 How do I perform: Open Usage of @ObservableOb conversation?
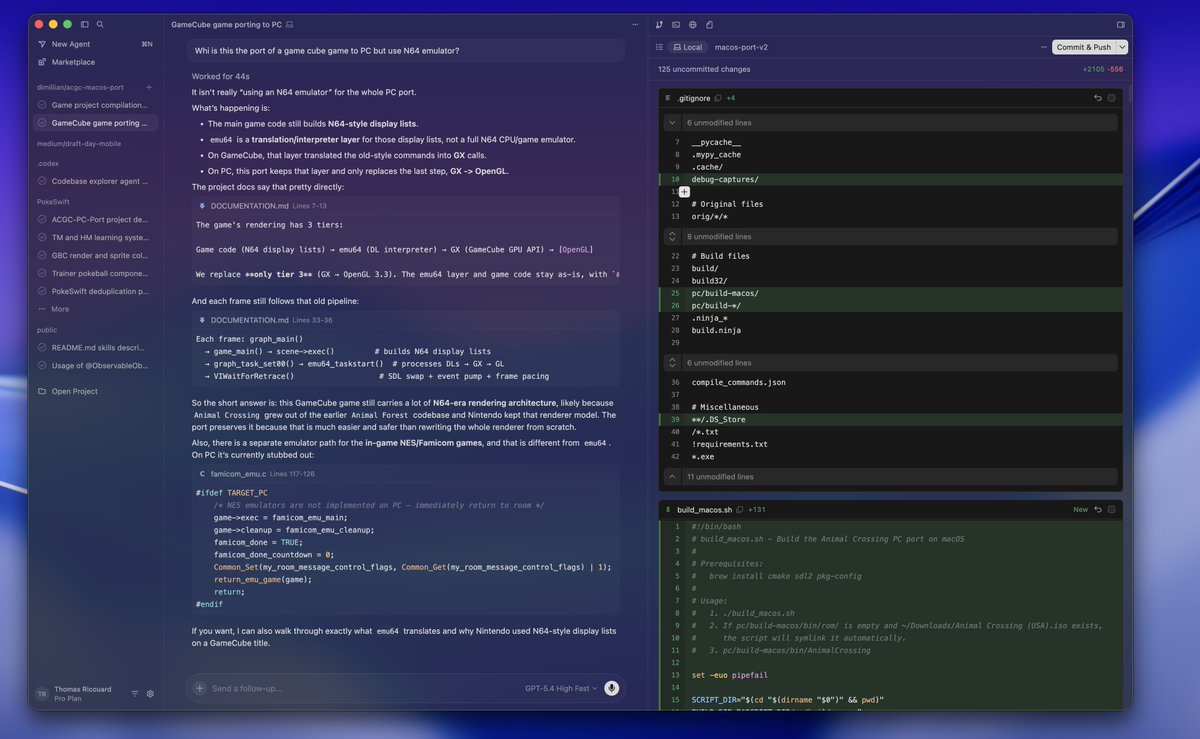[95, 365]
